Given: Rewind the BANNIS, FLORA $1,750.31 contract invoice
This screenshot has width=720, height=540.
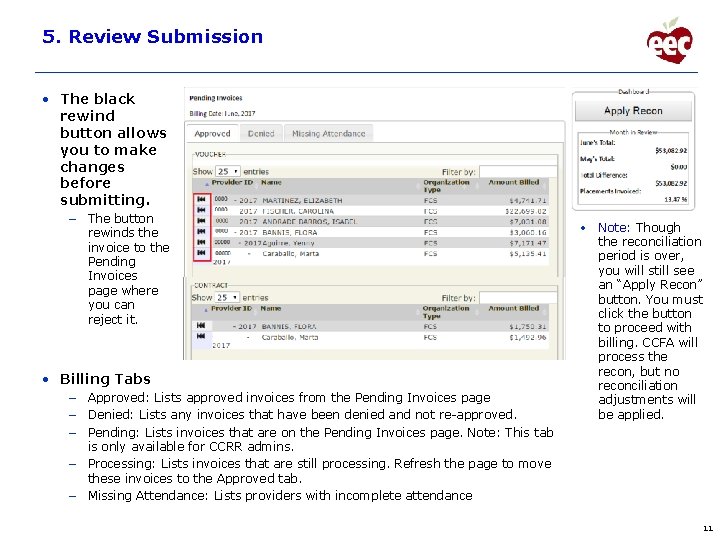Looking at the screenshot, I should pos(201,326).
